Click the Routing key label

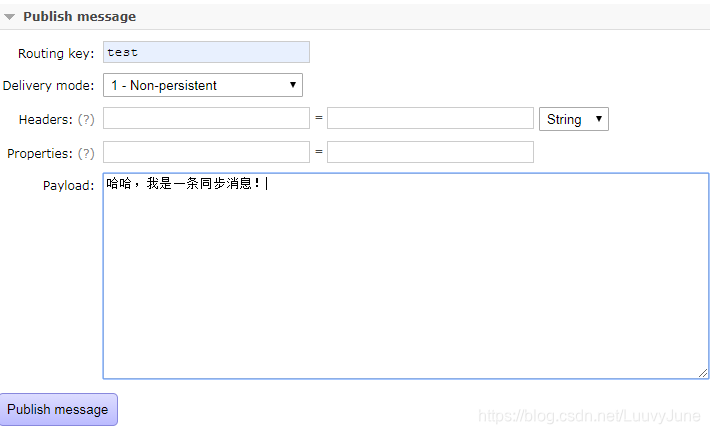(x=56, y=53)
